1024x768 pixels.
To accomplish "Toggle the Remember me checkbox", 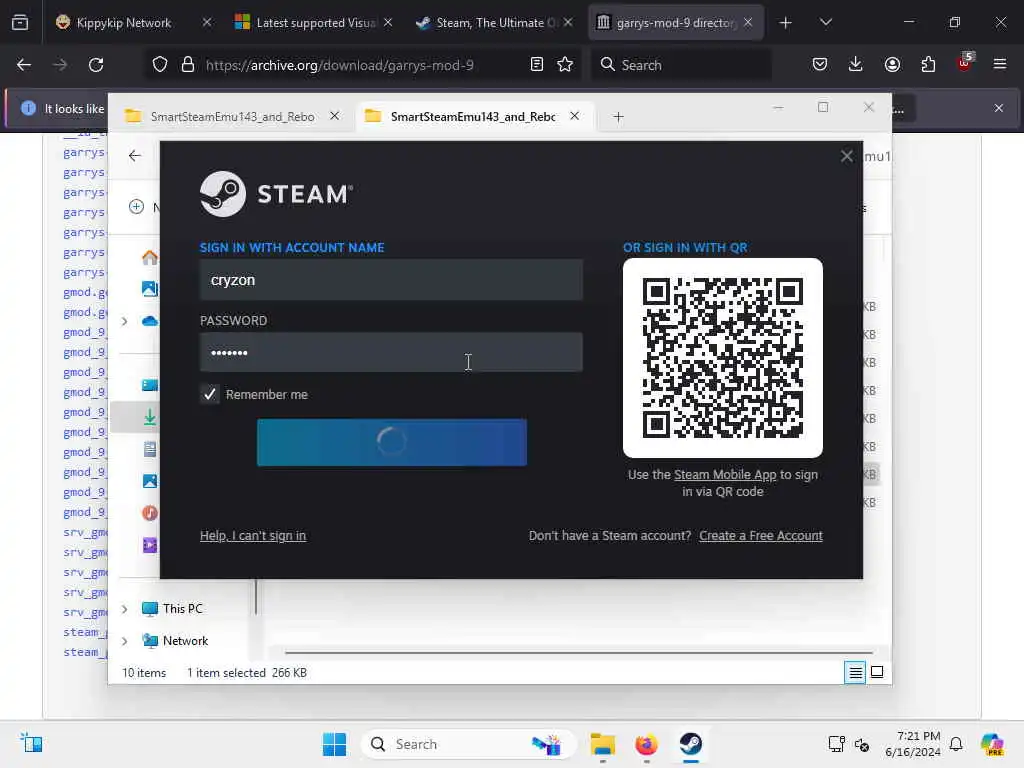I will tap(210, 394).
